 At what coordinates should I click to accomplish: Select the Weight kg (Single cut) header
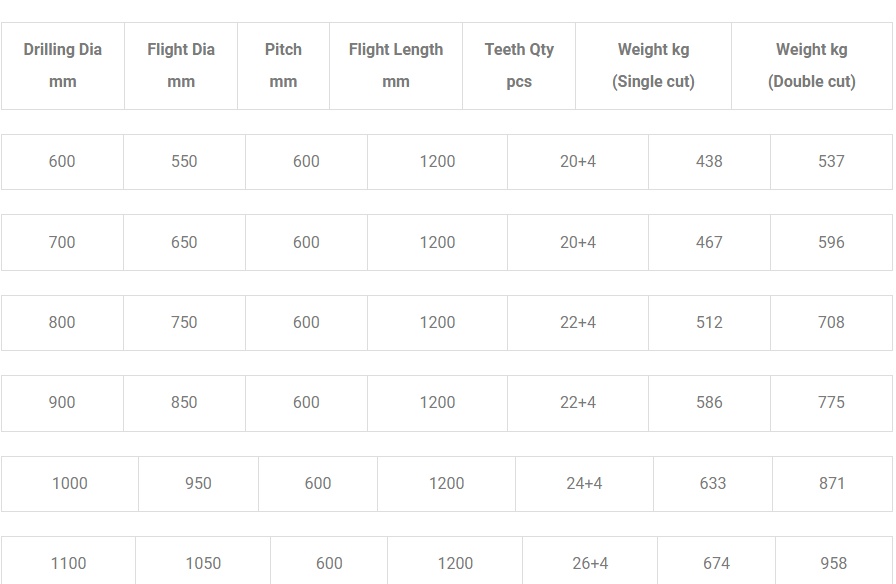(x=653, y=65)
